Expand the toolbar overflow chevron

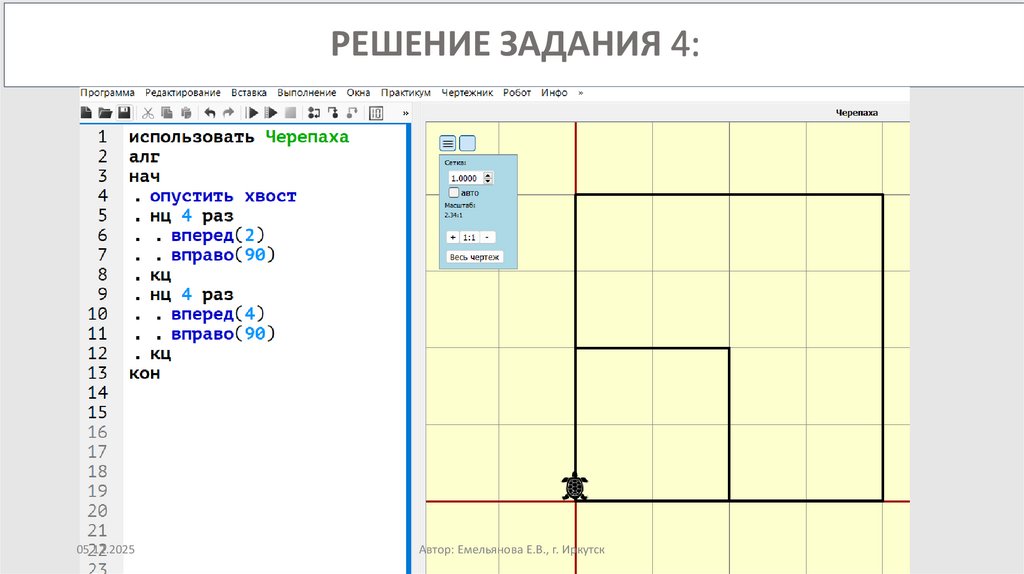point(406,113)
